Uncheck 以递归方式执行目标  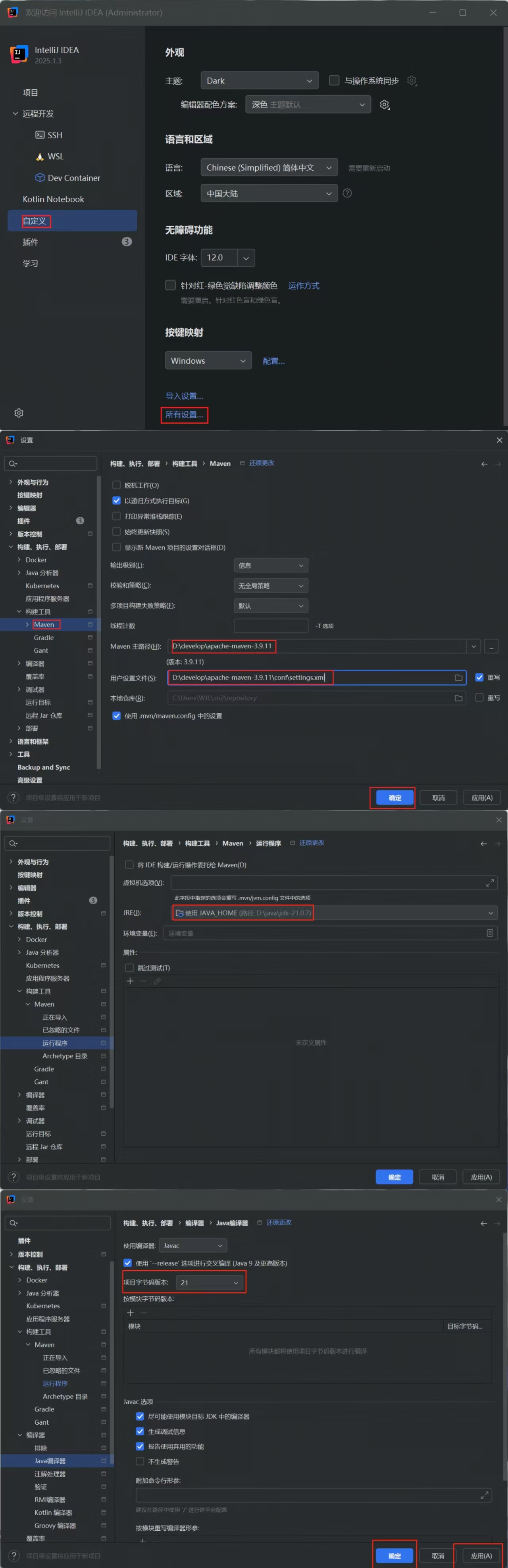(116, 500)
